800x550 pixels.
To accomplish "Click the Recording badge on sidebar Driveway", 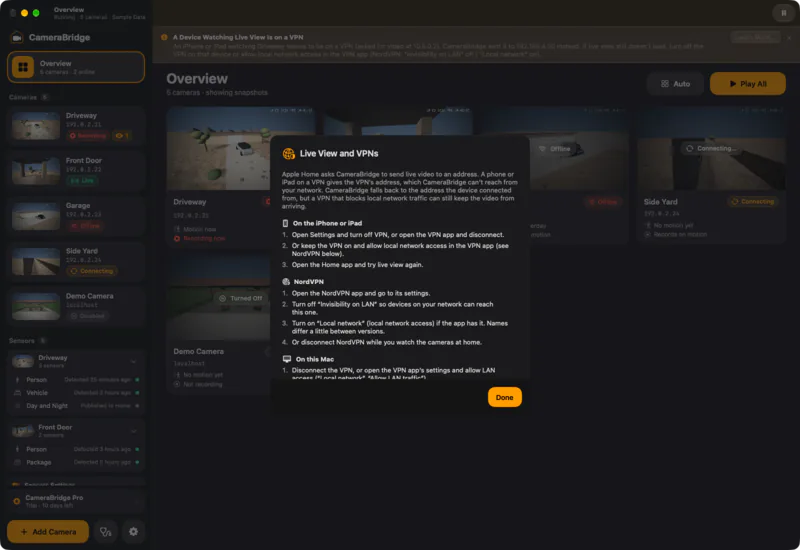I will [x=88, y=135].
